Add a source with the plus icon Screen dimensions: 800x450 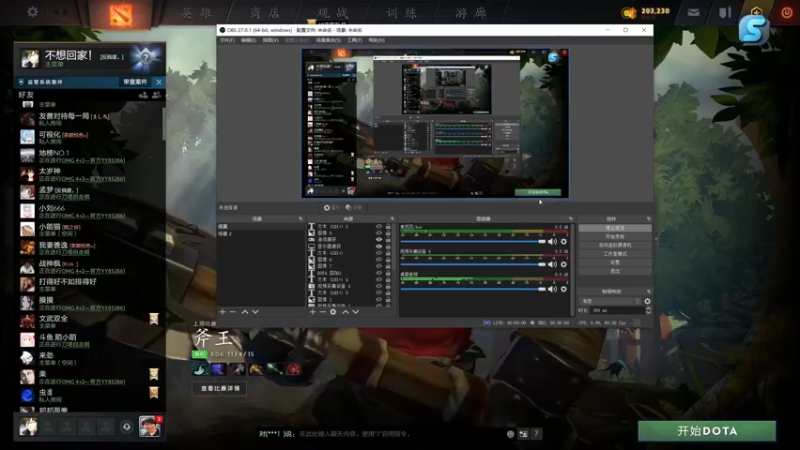312,311
